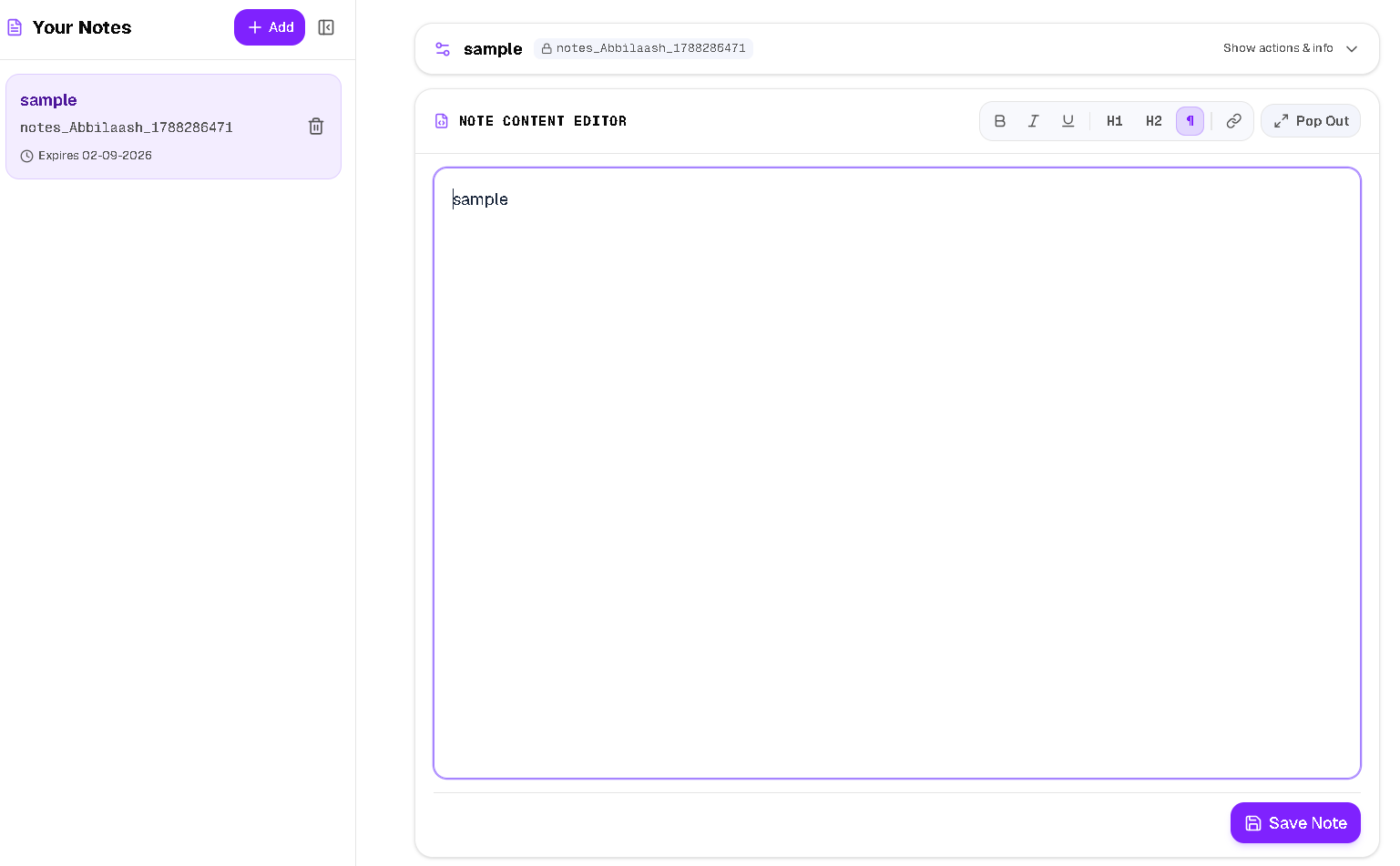Click the Save Note button

(1295, 822)
